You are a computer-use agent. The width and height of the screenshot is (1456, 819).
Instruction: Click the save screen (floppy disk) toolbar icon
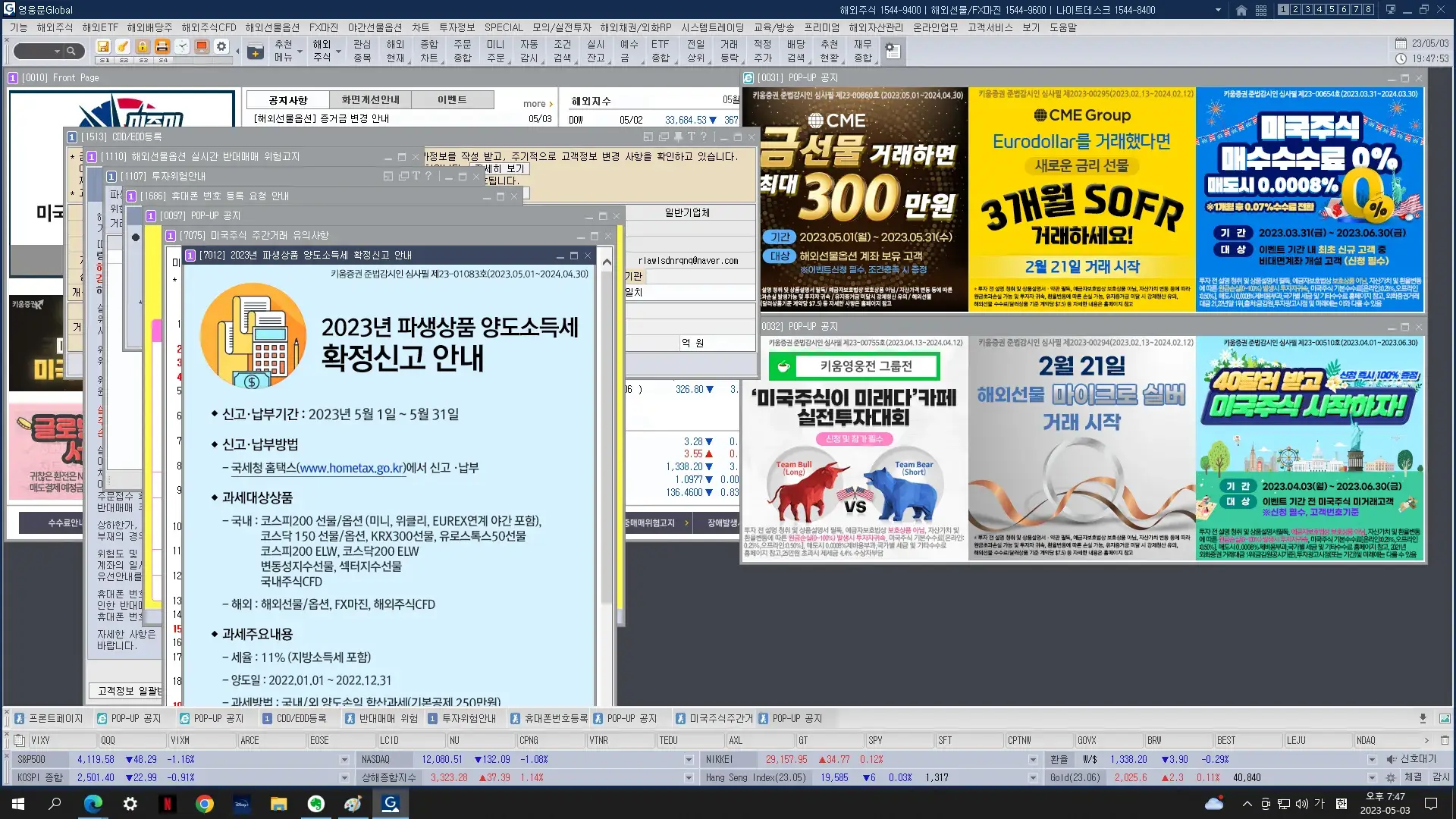click(103, 46)
